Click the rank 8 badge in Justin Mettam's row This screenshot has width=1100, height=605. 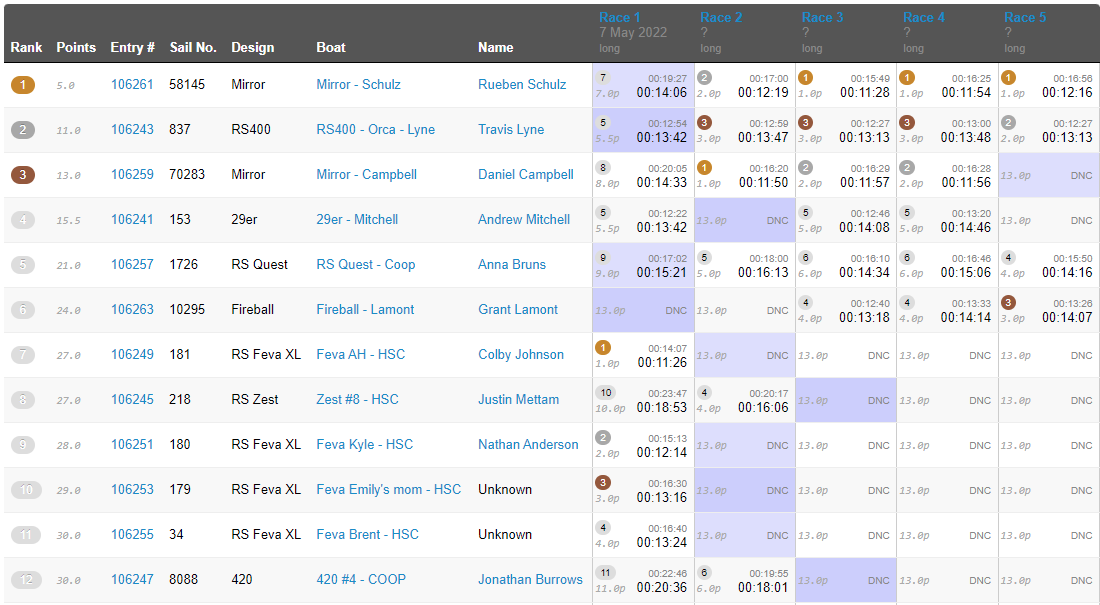[x=22, y=399]
